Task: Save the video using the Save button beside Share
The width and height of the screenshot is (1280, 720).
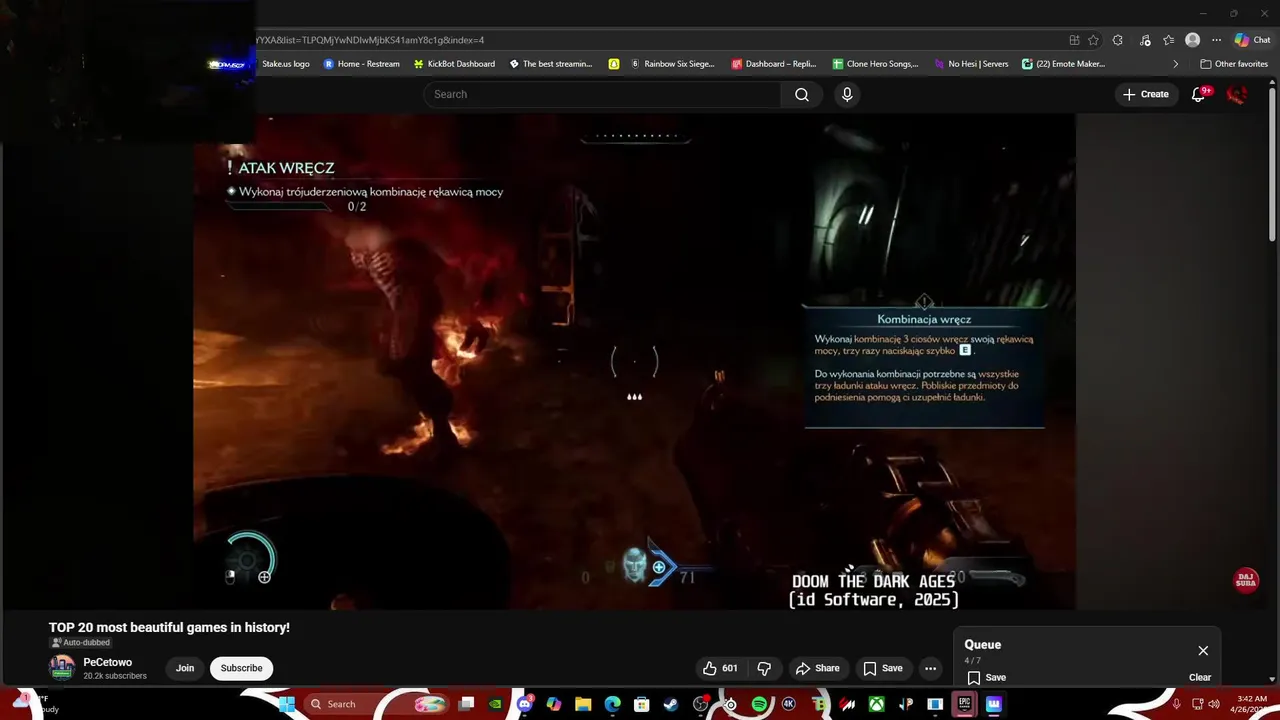Action: (x=883, y=668)
